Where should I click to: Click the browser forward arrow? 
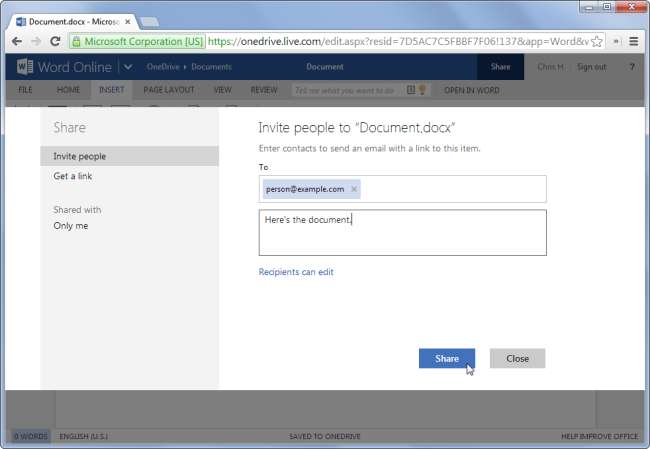coord(36,41)
